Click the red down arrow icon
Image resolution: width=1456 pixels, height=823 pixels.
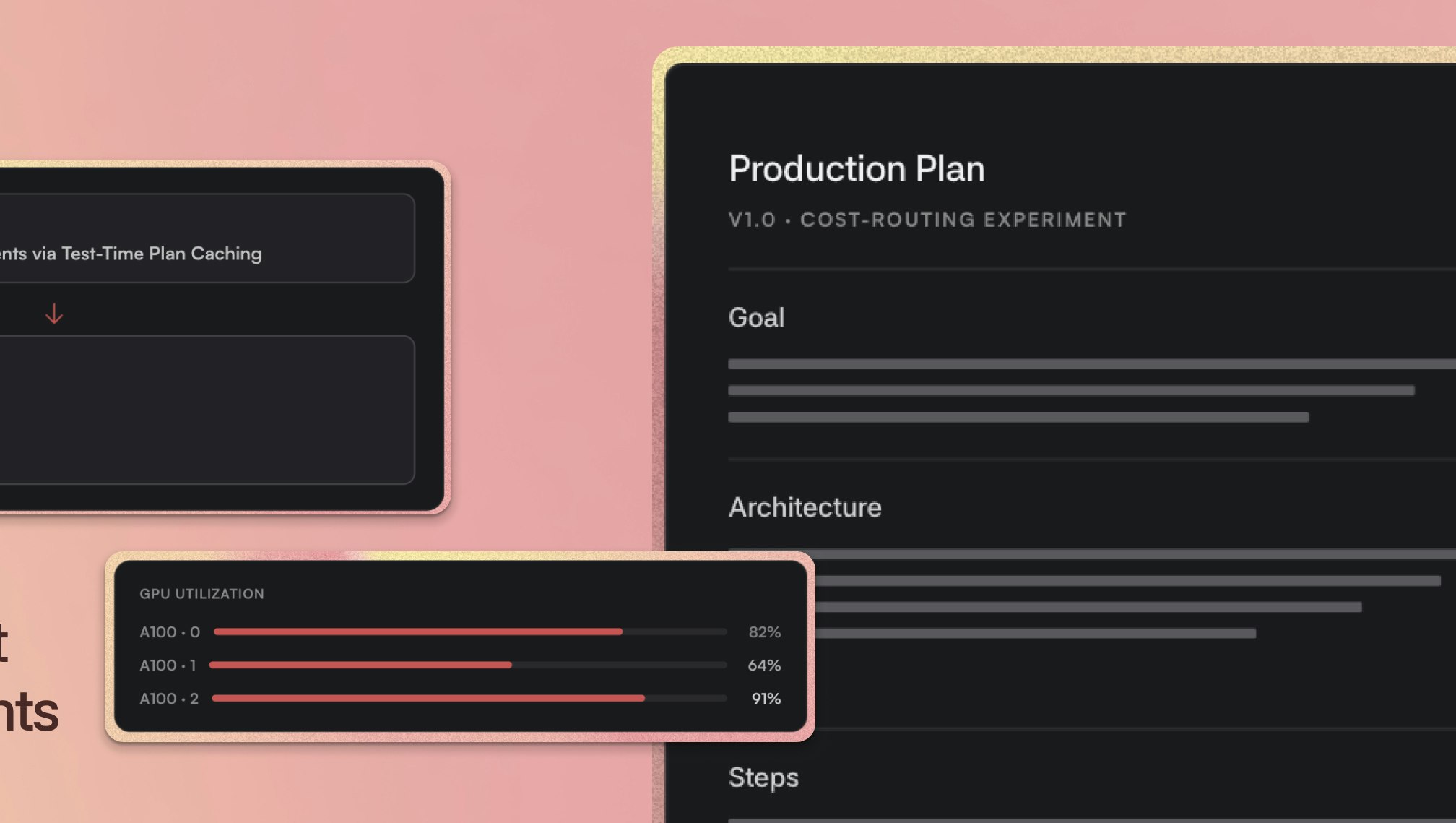point(54,314)
